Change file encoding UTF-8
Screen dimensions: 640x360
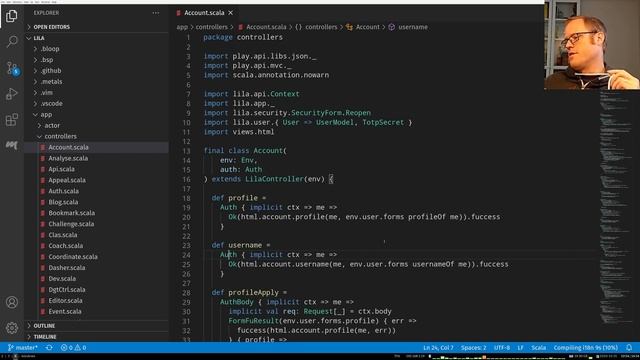[502, 348]
